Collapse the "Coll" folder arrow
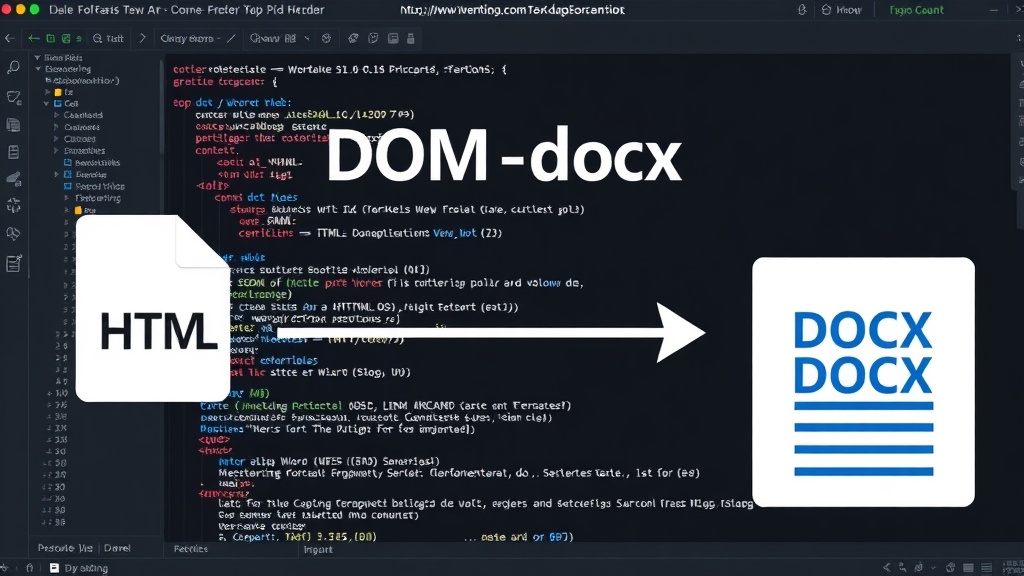 (x=47, y=104)
